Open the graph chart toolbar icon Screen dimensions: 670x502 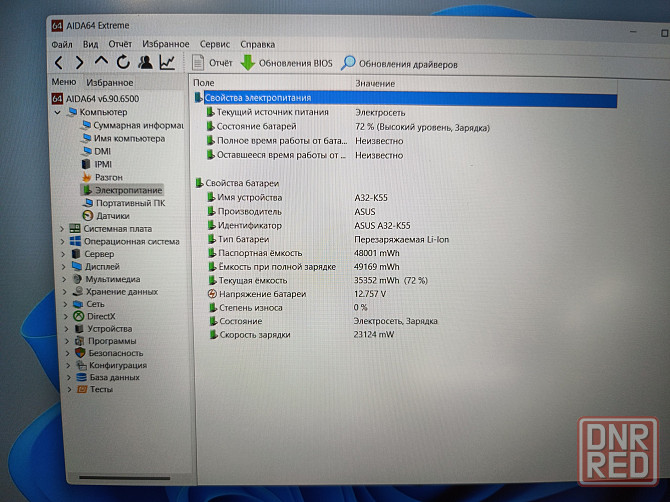tap(167, 63)
